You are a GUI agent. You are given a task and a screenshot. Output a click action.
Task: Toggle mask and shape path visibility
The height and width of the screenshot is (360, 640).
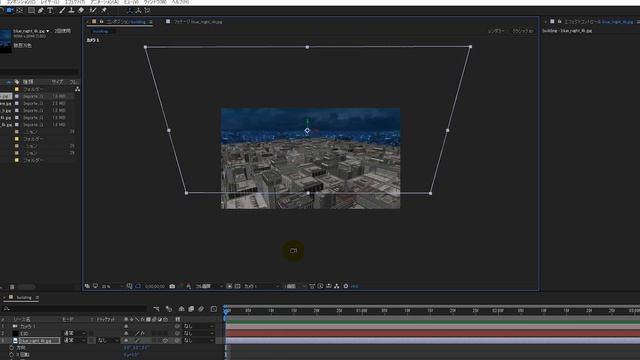(x=138, y=286)
